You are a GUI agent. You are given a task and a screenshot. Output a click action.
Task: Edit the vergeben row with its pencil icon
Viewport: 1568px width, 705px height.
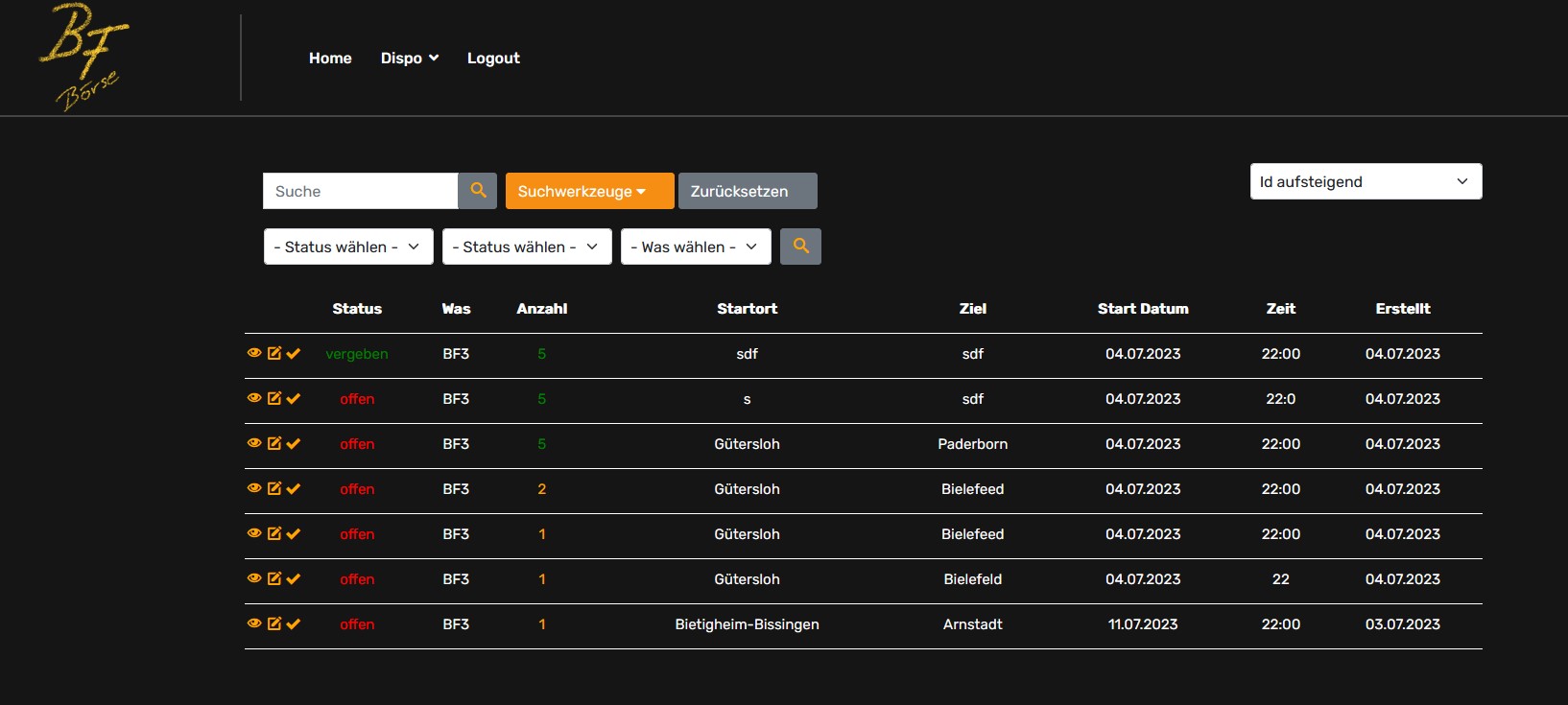274,353
